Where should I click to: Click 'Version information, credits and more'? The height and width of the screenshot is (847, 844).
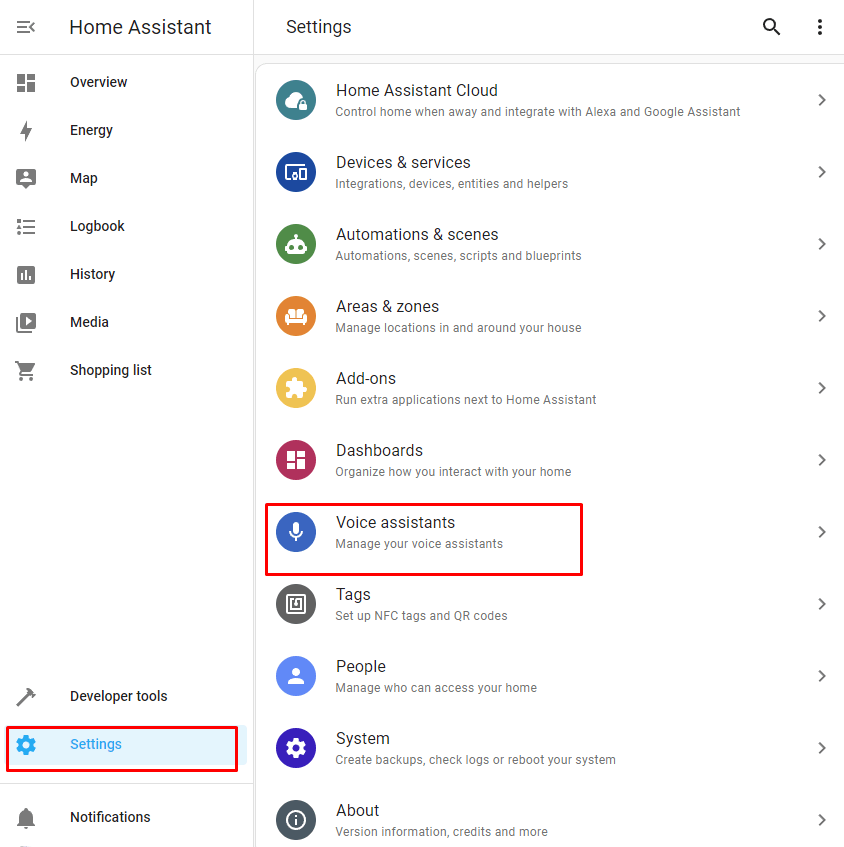point(441,832)
